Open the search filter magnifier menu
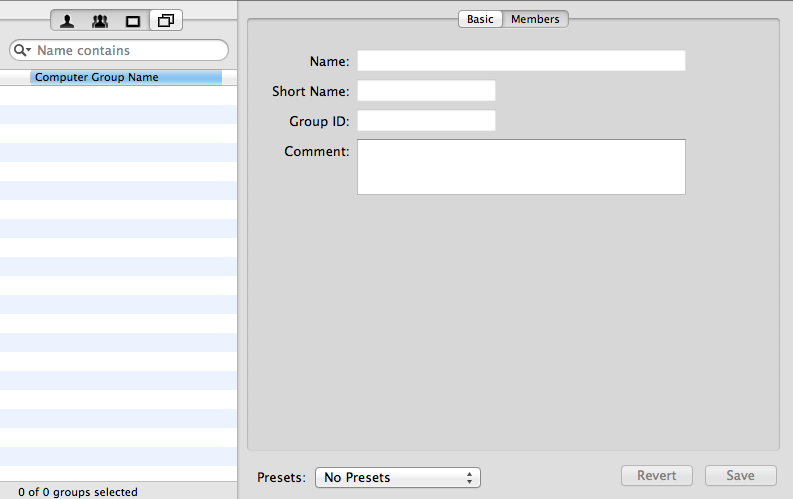This screenshot has height=499, width=793. 22,50
